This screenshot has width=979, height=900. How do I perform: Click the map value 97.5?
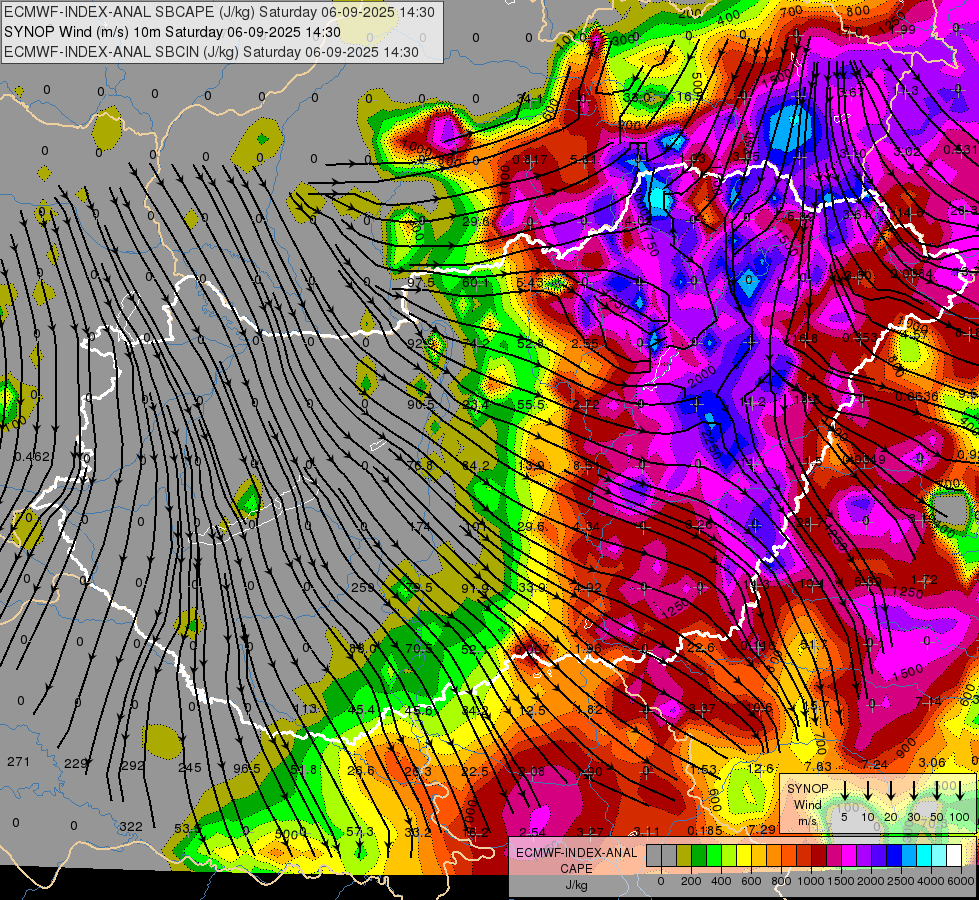pos(421,282)
